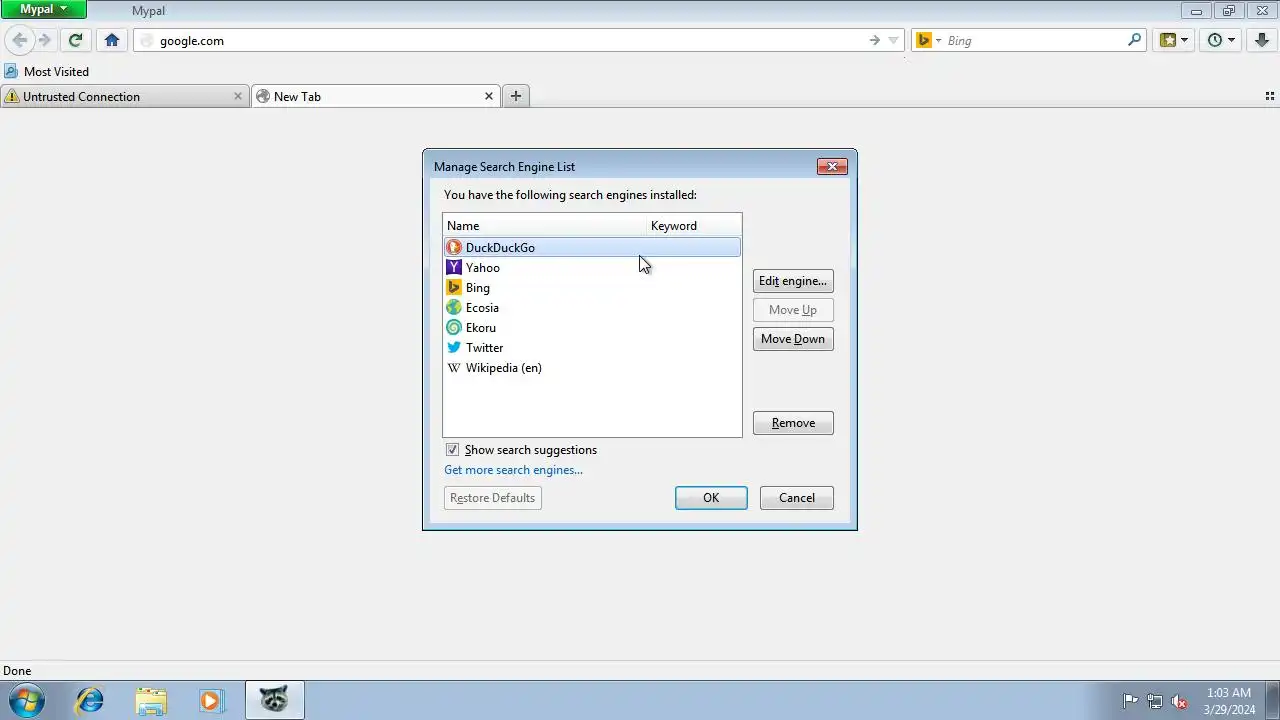
Task: Open the Mypal application menu
Action: pos(44,9)
